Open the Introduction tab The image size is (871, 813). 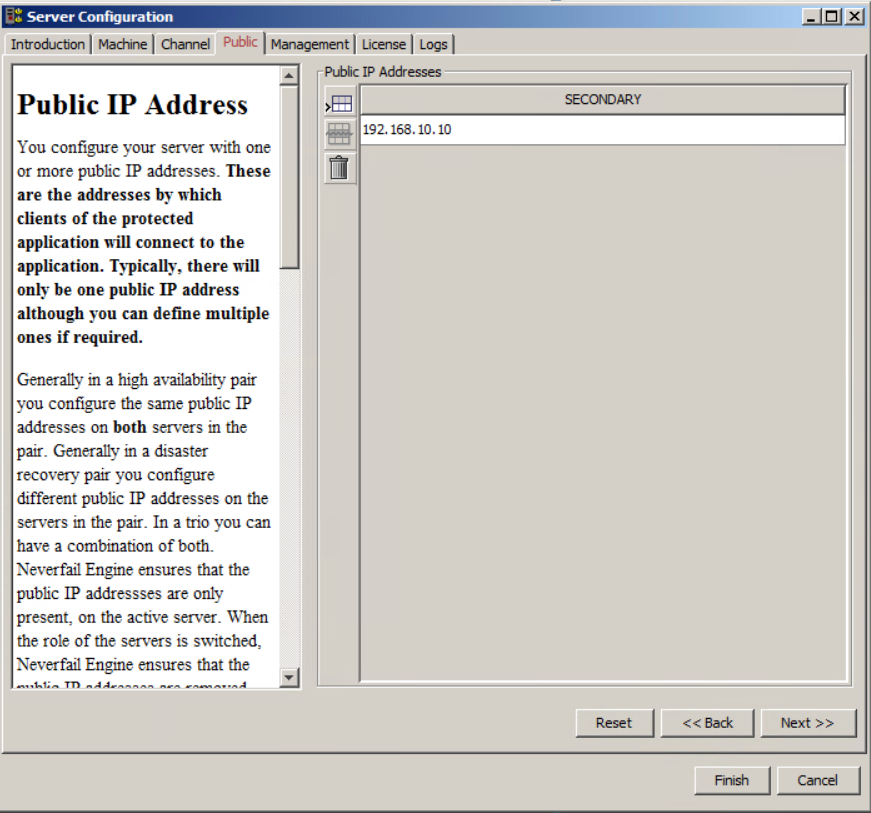(48, 44)
